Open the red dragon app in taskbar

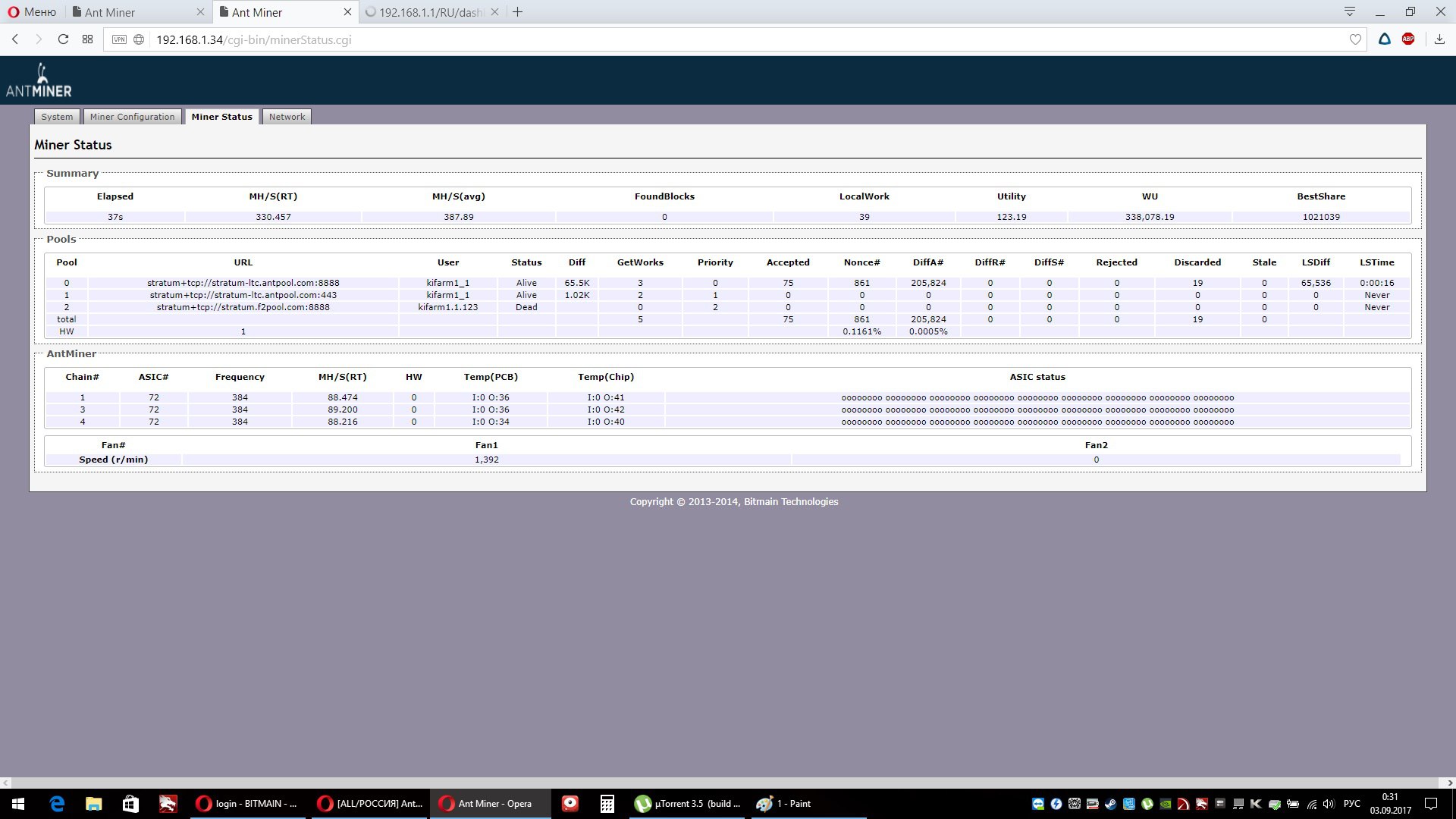tap(168, 804)
